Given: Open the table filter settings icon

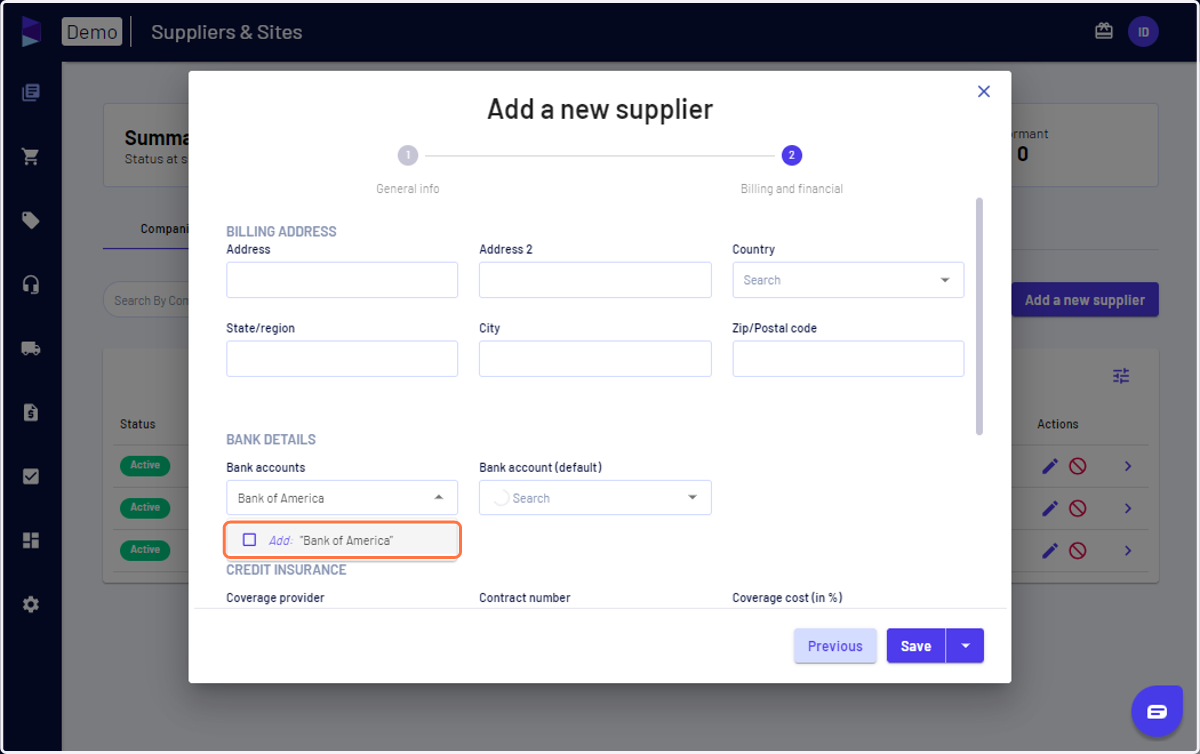Looking at the screenshot, I should coord(1121,376).
